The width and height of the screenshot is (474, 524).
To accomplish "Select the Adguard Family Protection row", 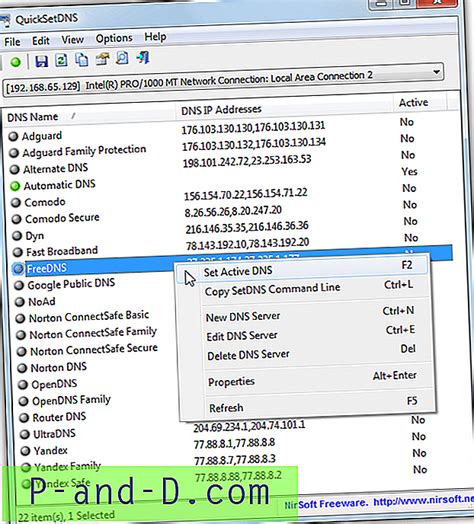I will tap(84, 151).
